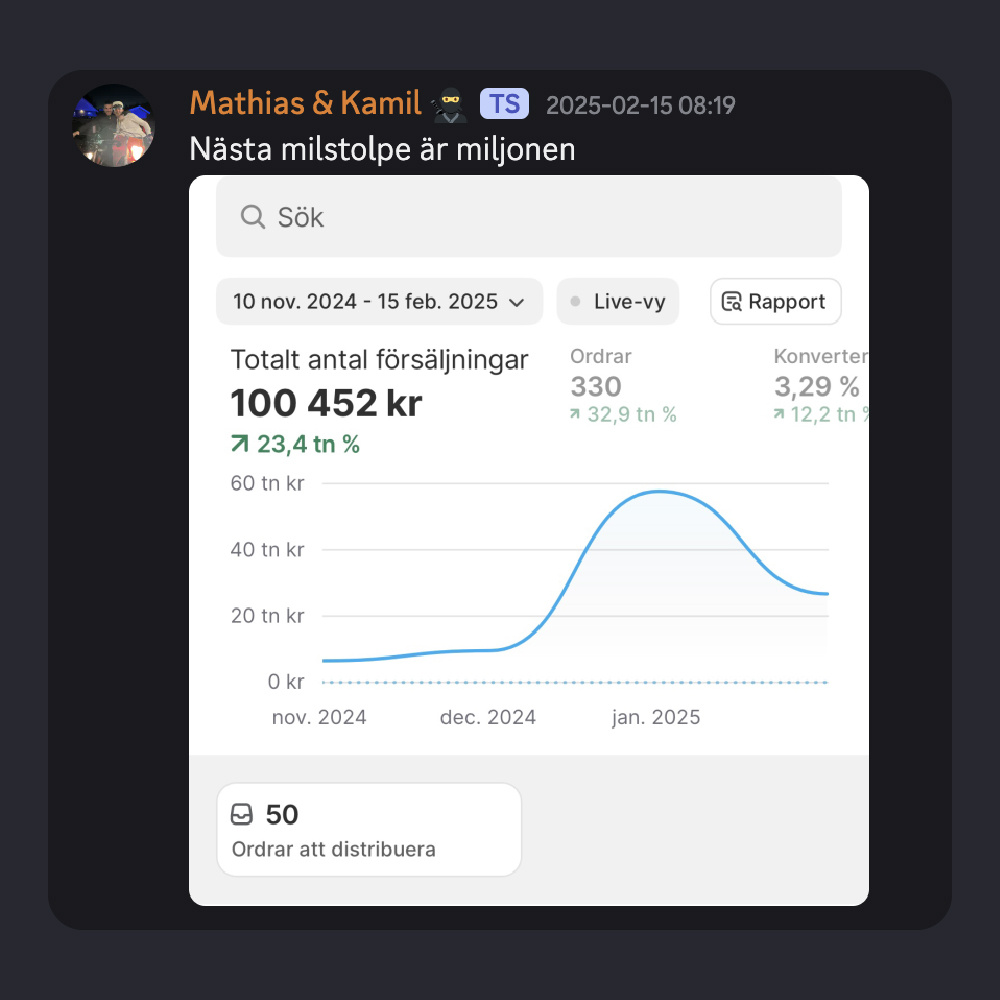Click the TS server tag badge

coord(504,104)
